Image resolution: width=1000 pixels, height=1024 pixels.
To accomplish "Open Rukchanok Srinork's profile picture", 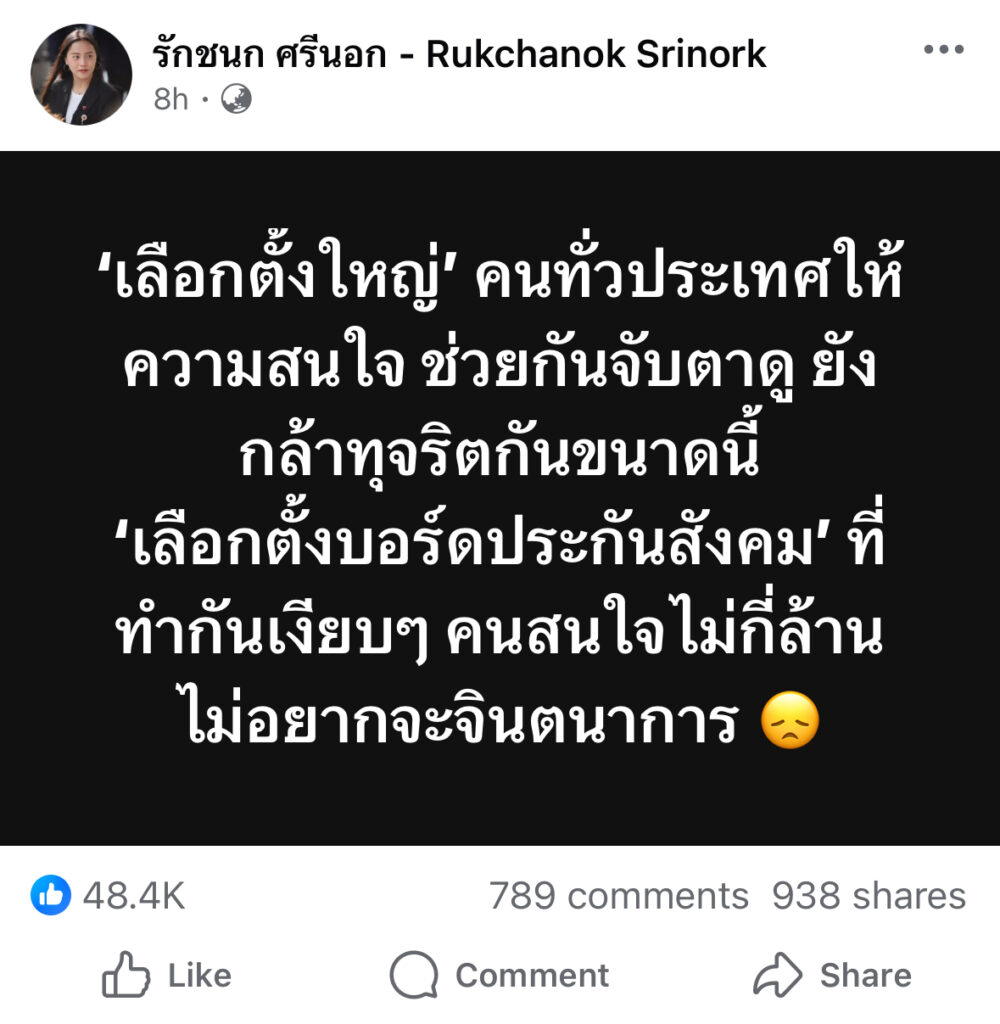I will [81, 74].
